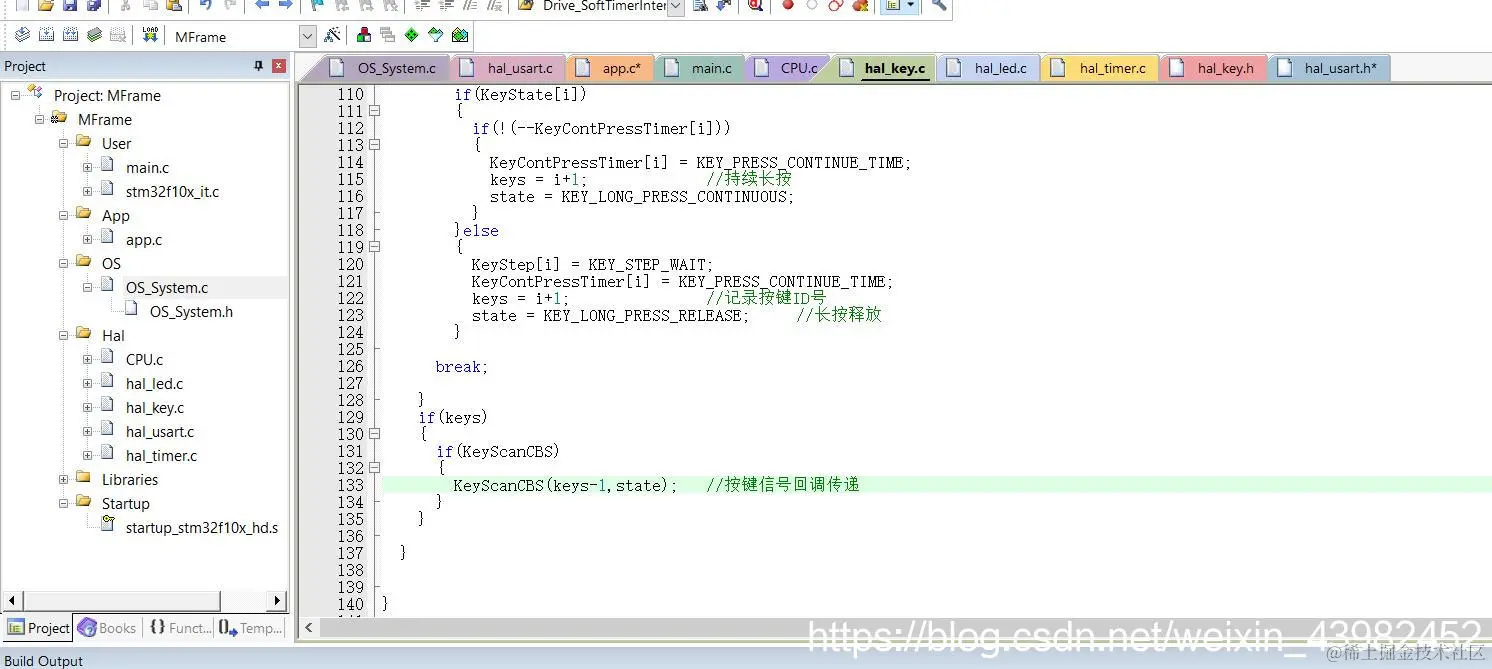Open the Debug session icon with magnifier

click(755, 5)
